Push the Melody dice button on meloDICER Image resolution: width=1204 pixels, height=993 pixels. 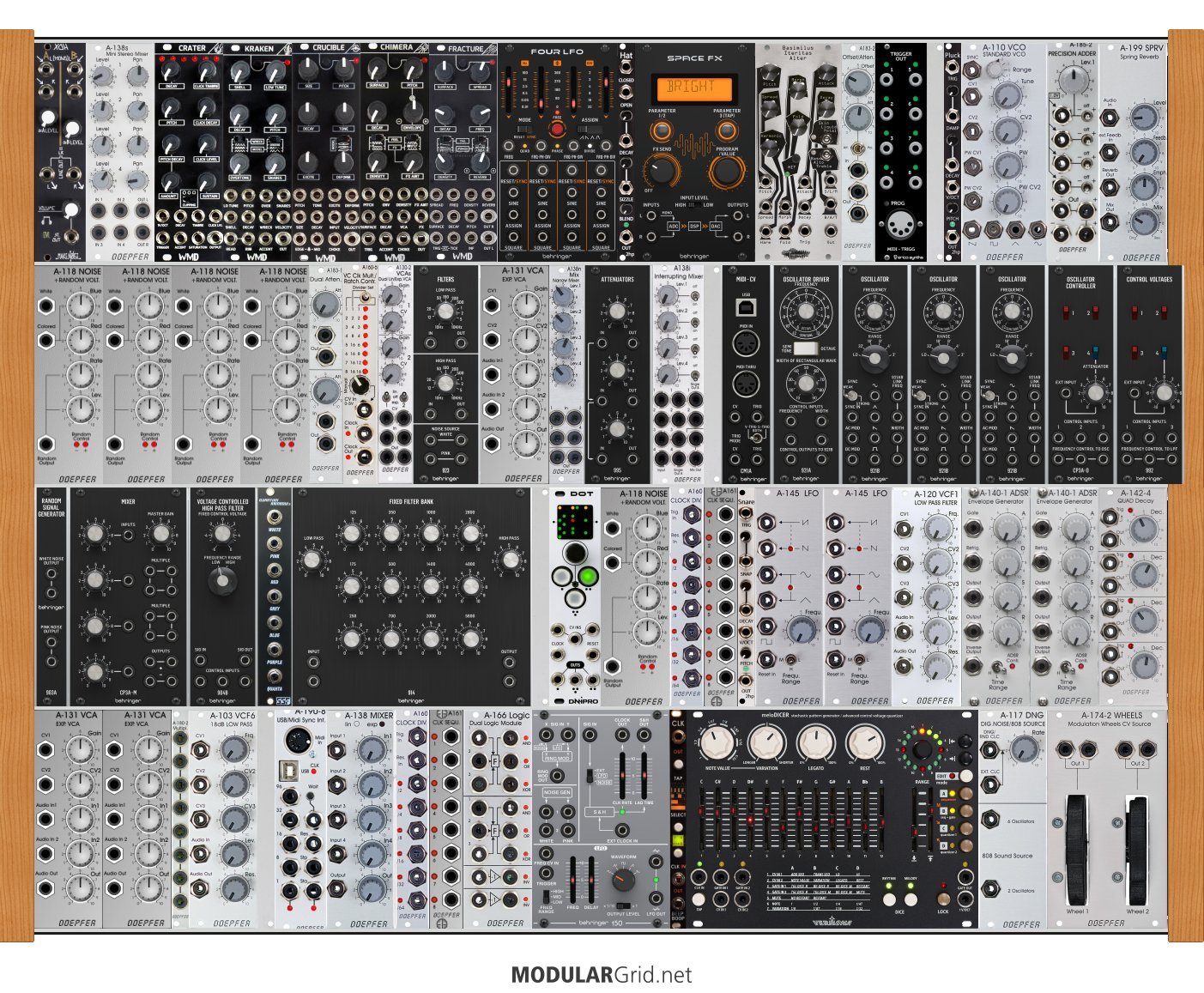point(911,898)
